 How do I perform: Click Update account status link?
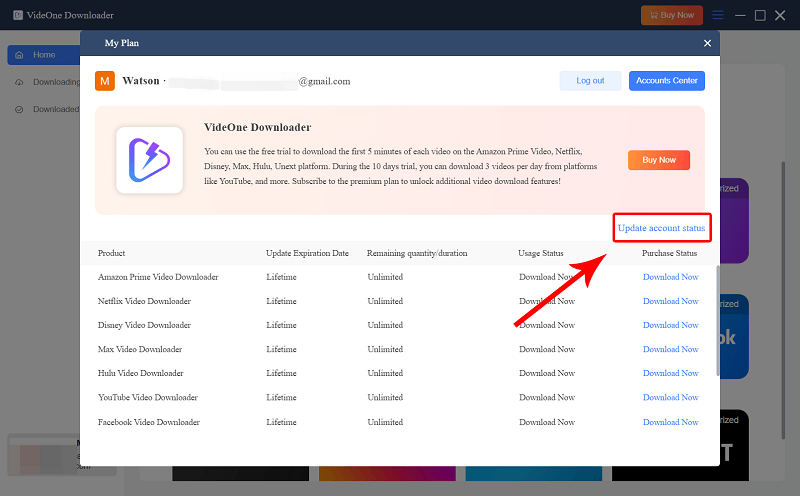pyautogui.click(x=661, y=228)
